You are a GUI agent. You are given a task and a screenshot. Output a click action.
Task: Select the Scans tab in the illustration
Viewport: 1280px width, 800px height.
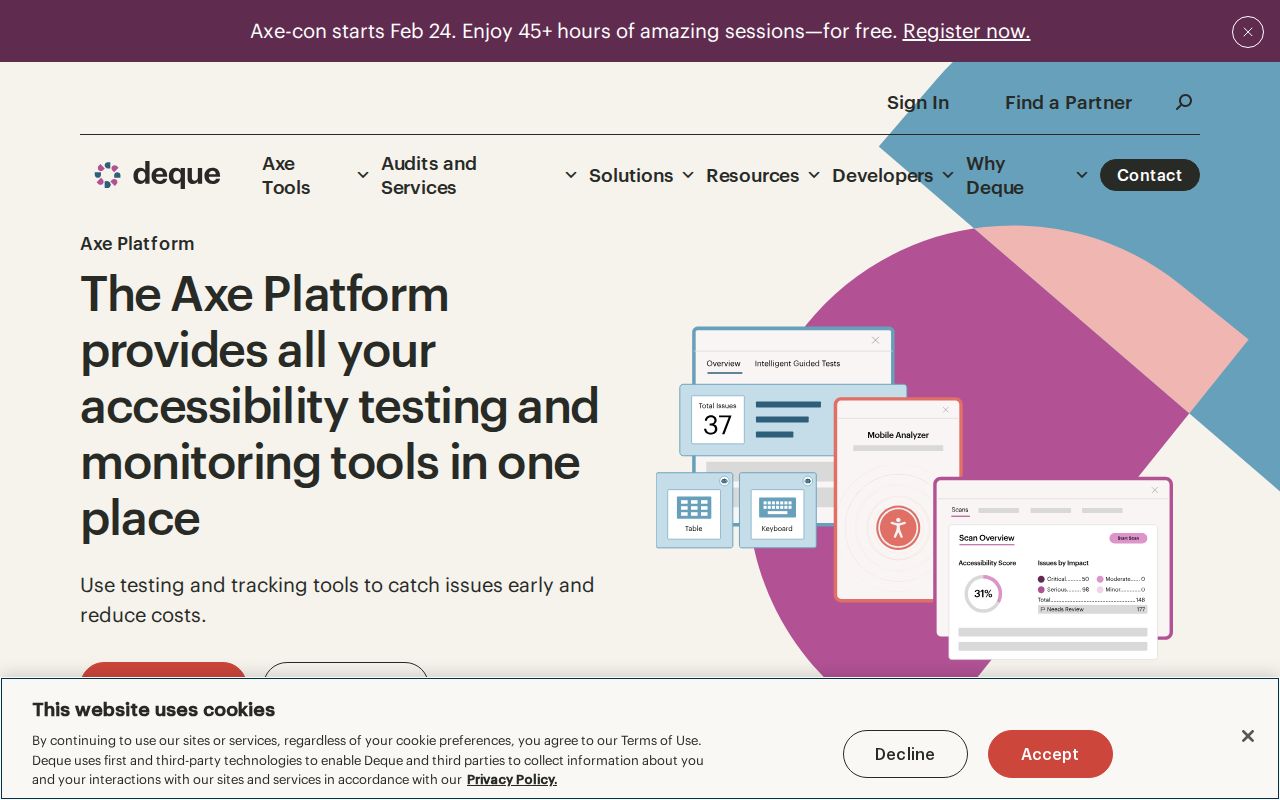960,510
